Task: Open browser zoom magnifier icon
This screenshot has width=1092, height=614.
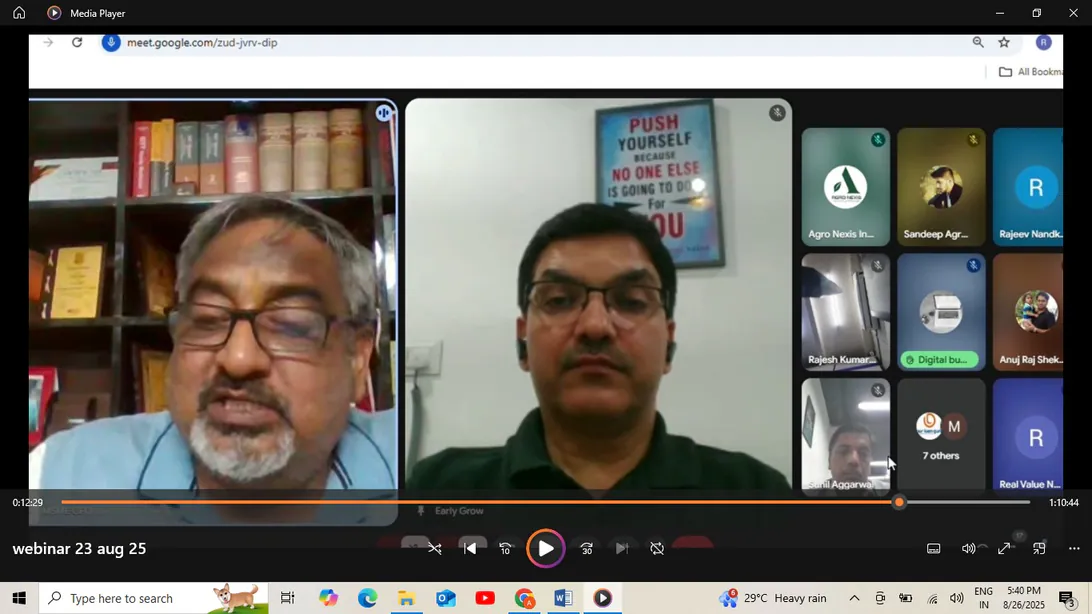Action: 978,42
